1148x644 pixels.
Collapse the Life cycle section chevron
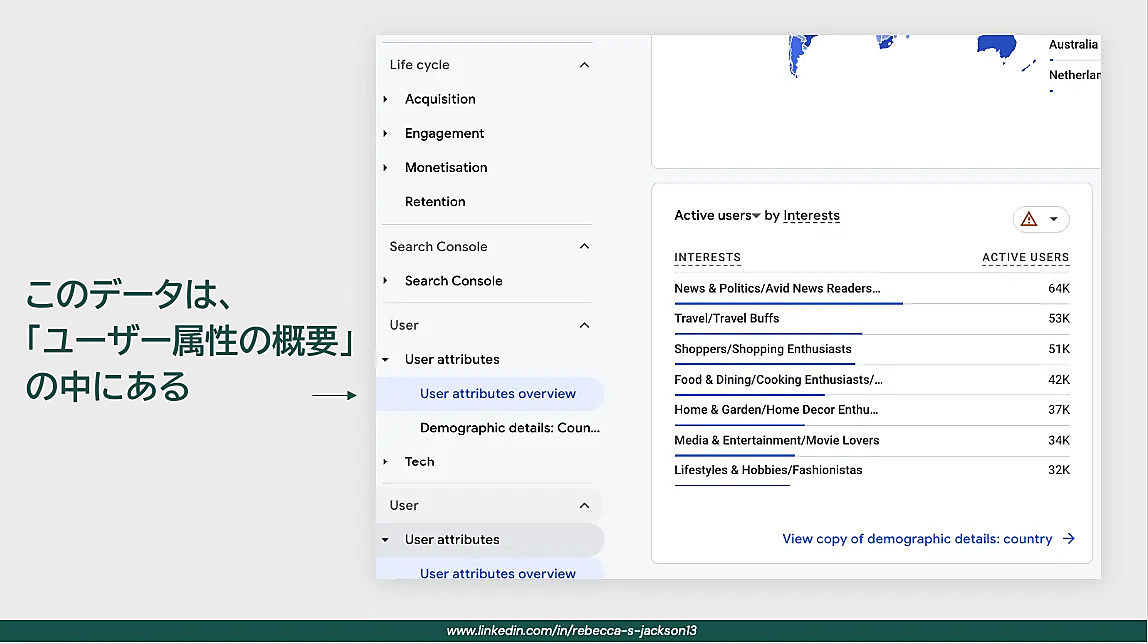point(585,65)
